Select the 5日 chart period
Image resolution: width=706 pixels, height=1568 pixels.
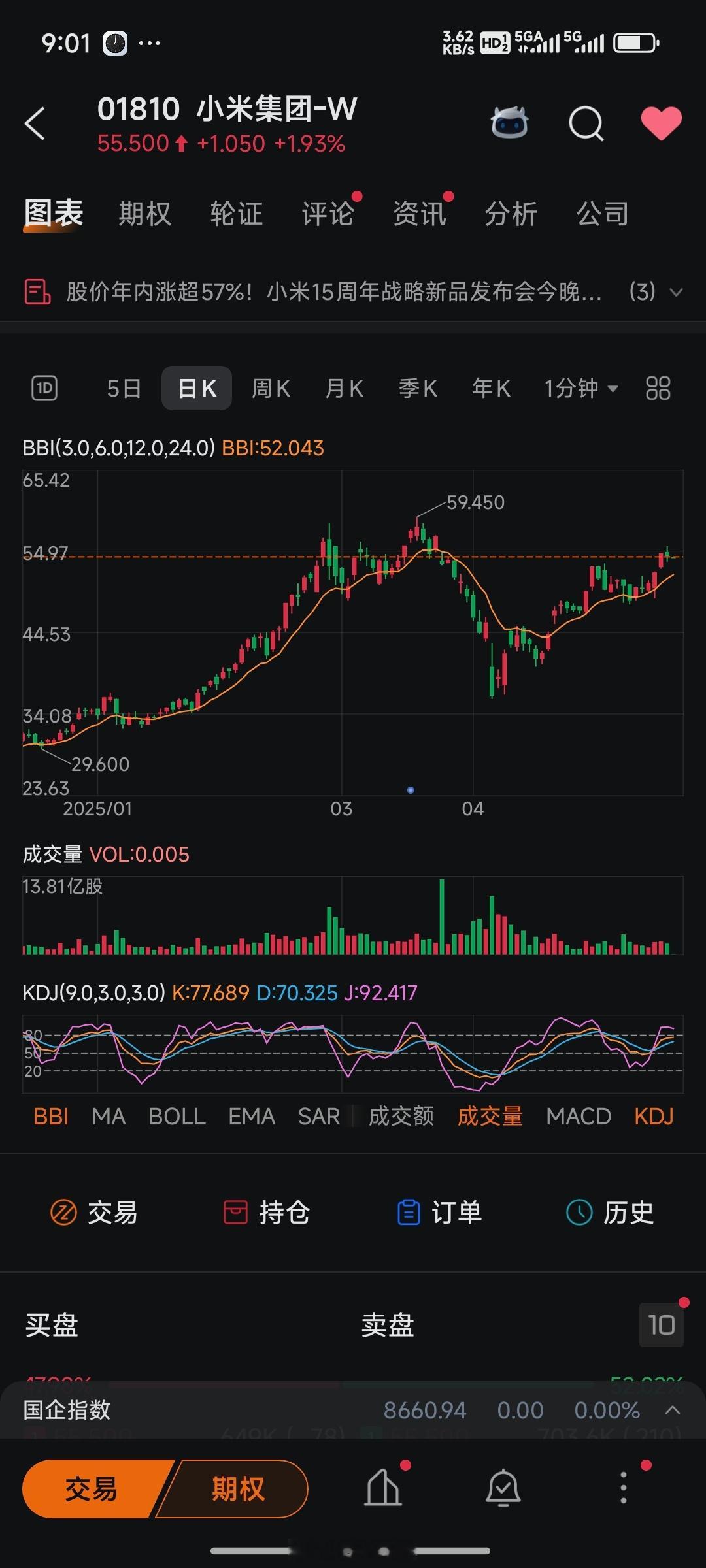coord(124,389)
